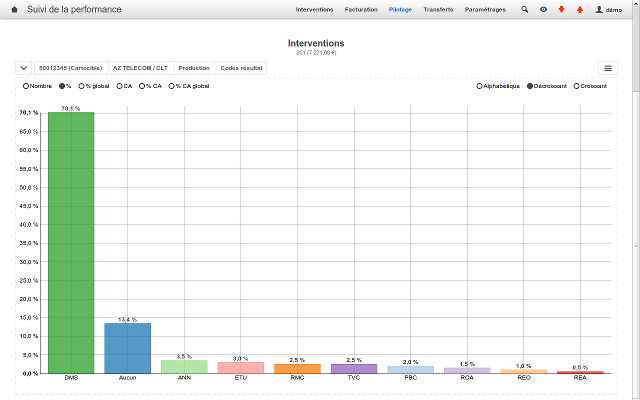Click the 50012345 (Cartocible) breadcrumb

pyautogui.click(x=71, y=68)
